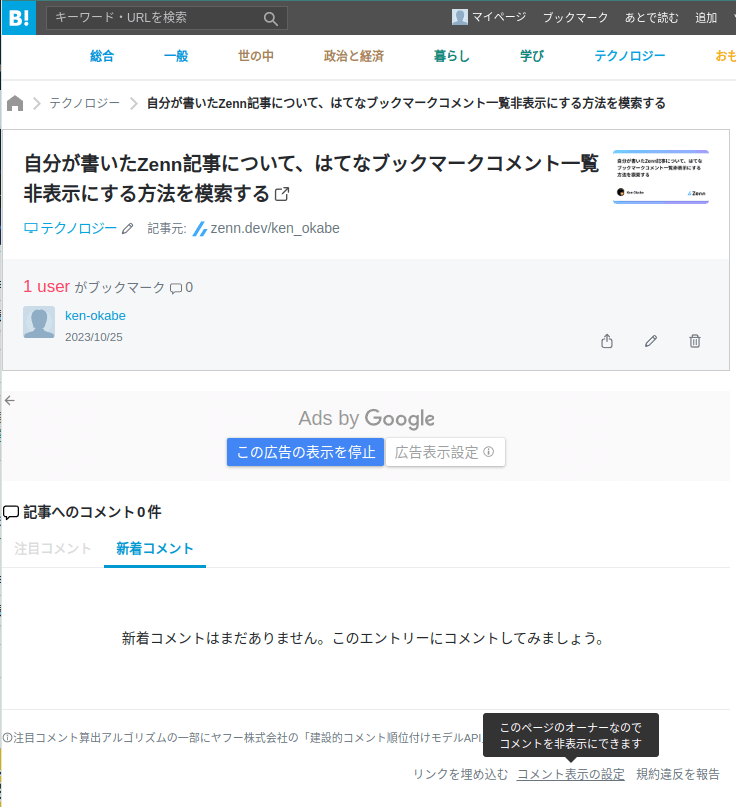Select the 政治と経済 category tab
Viewport: 736px width, 807px height.
tap(354, 56)
